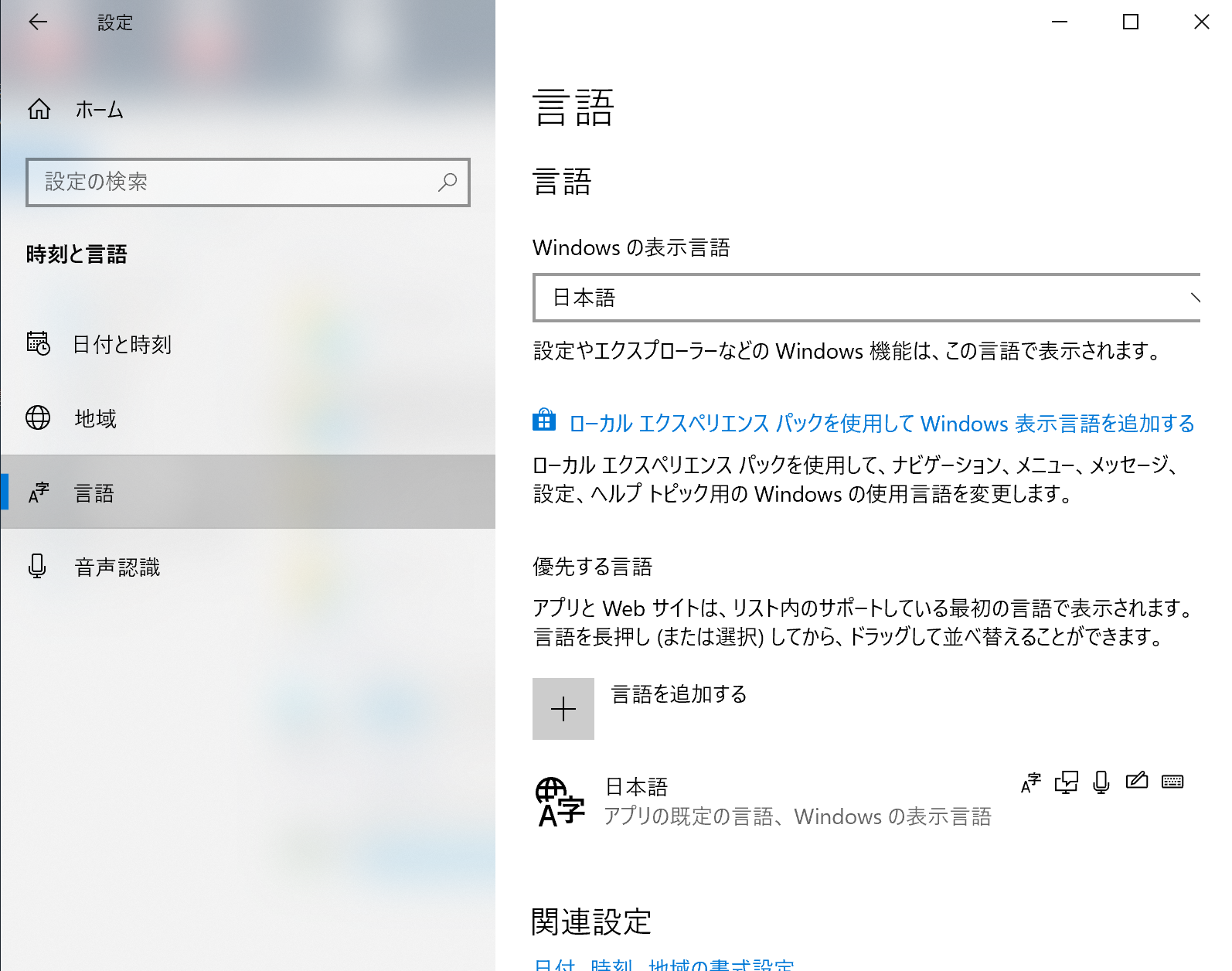Select the 地域 globe icon
The height and width of the screenshot is (971, 1232).
pos(38,417)
